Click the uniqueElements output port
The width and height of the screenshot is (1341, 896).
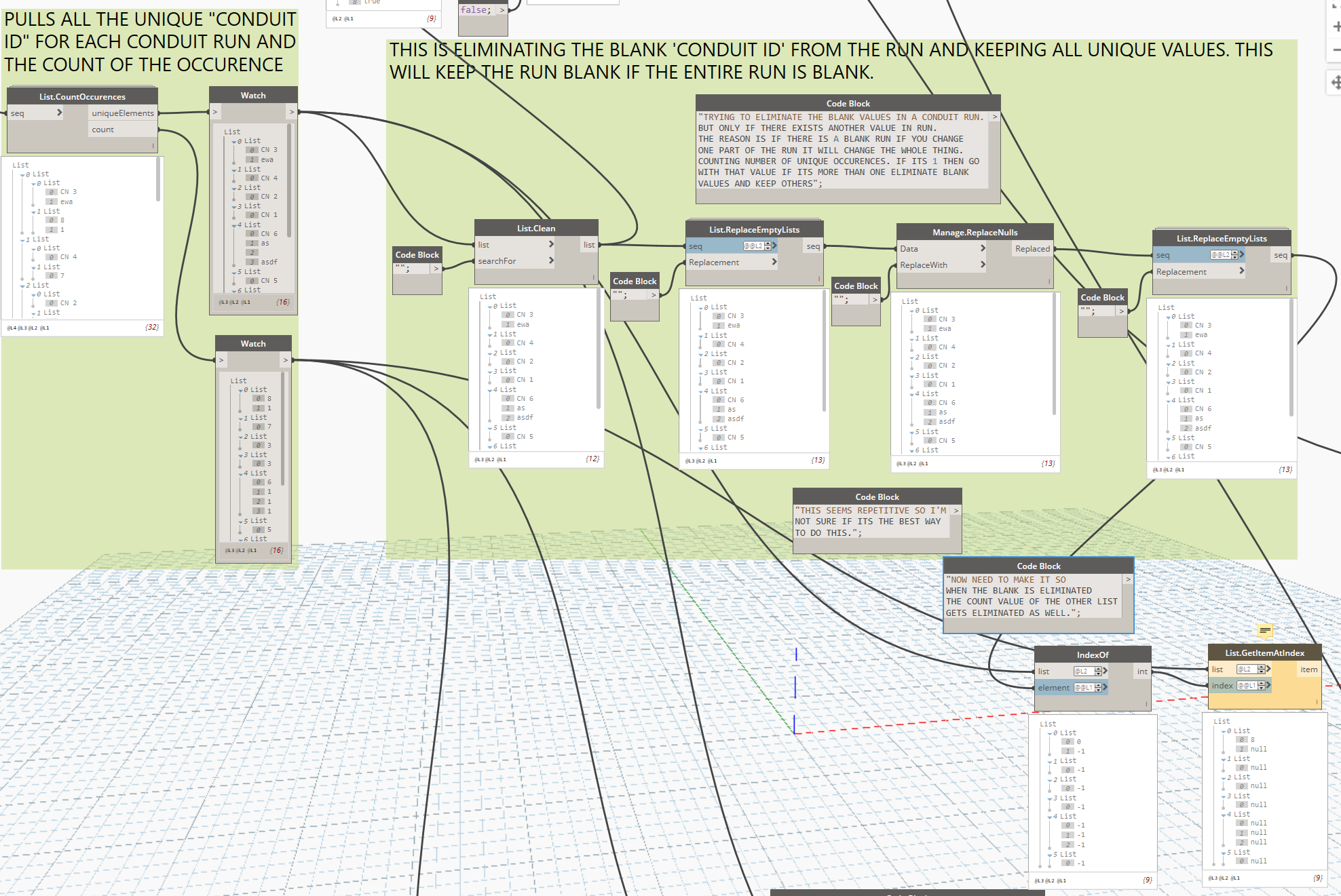pyautogui.click(x=122, y=113)
